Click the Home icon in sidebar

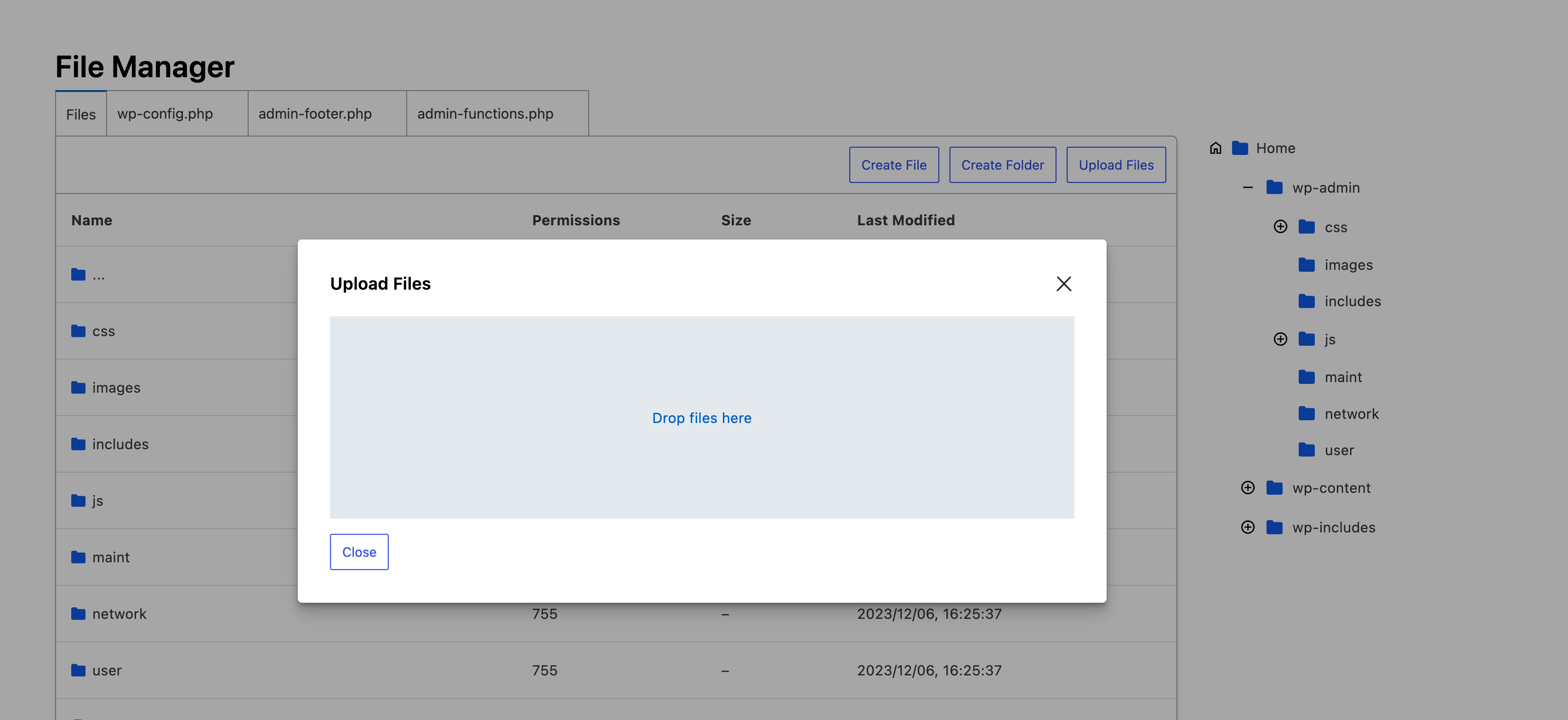1216,148
